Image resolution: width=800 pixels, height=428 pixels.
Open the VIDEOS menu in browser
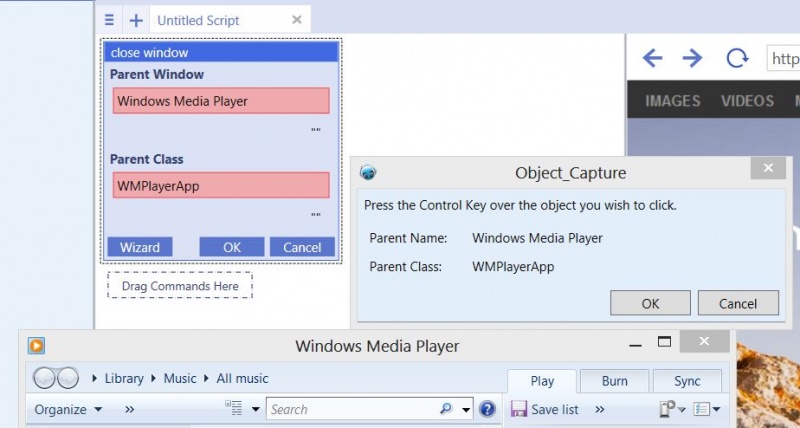747,100
